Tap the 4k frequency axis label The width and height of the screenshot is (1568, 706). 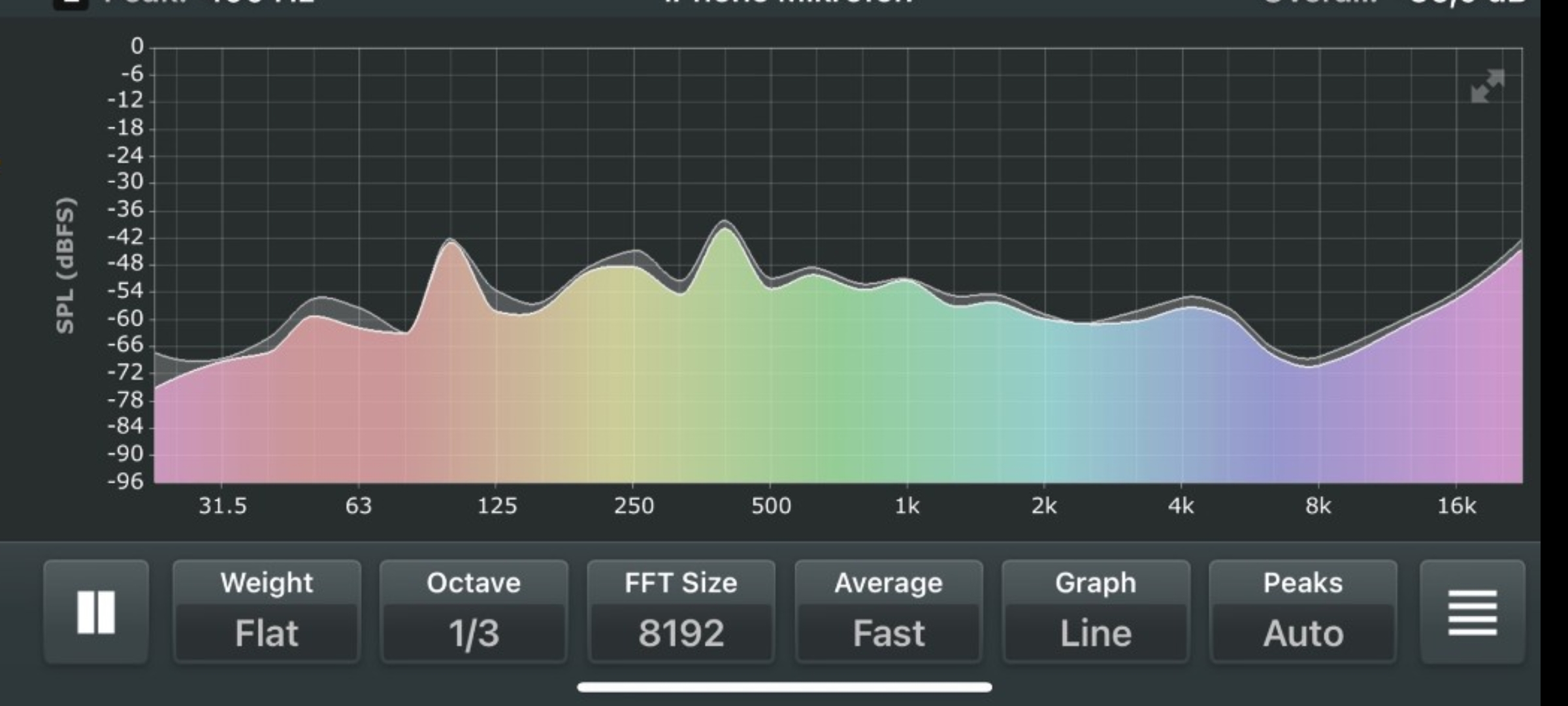pos(1181,506)
